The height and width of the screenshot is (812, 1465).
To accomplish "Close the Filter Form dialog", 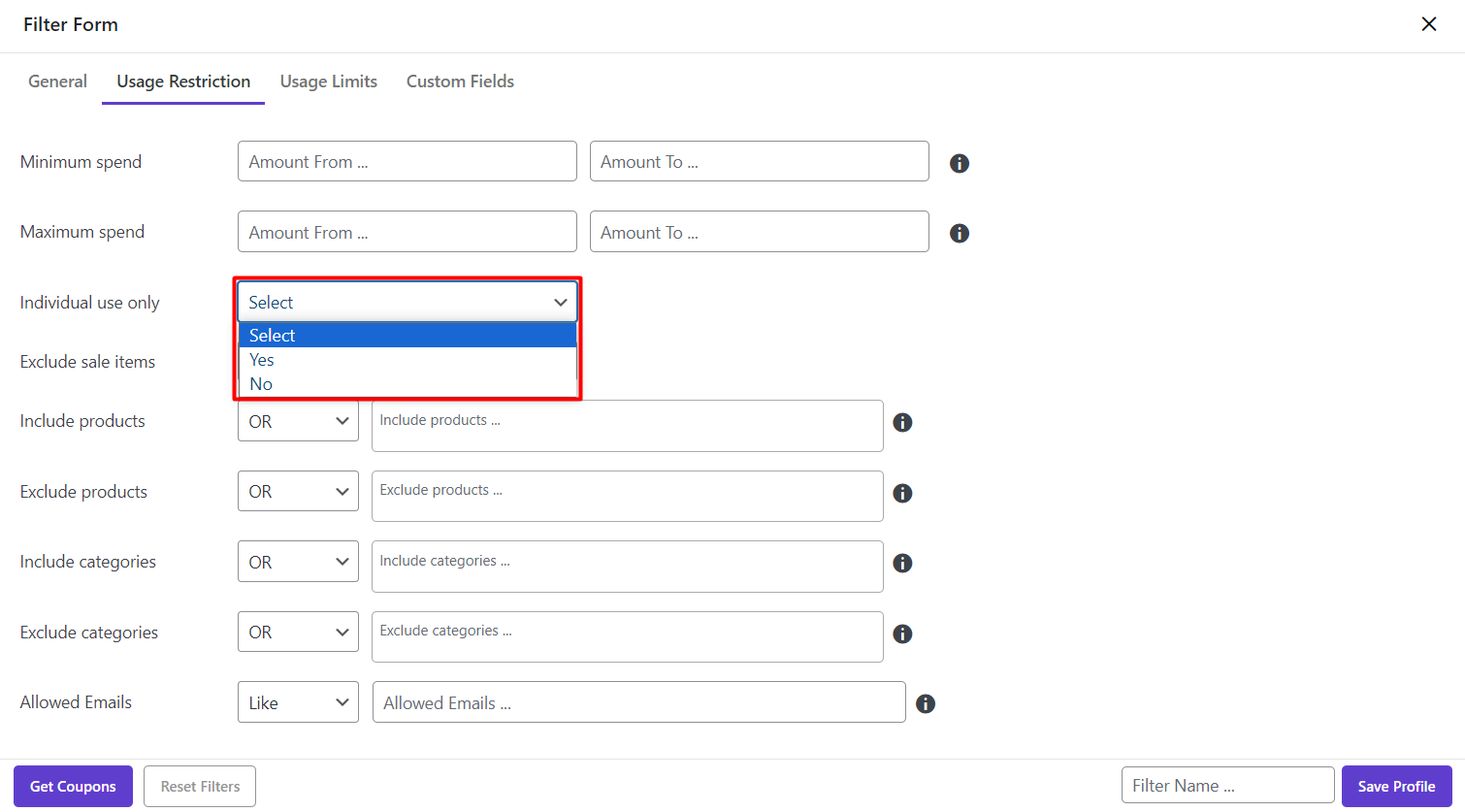I will pos(1428,24).
